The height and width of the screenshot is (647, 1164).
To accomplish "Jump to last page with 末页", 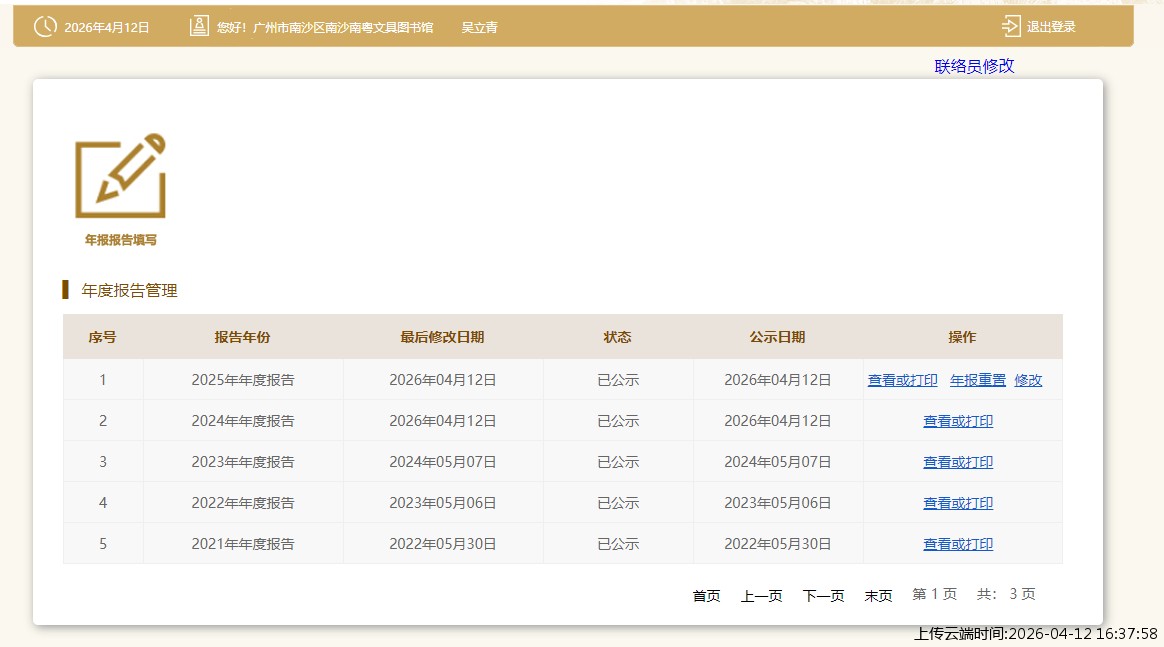I will pyautogui.click(x=878, y=595).
